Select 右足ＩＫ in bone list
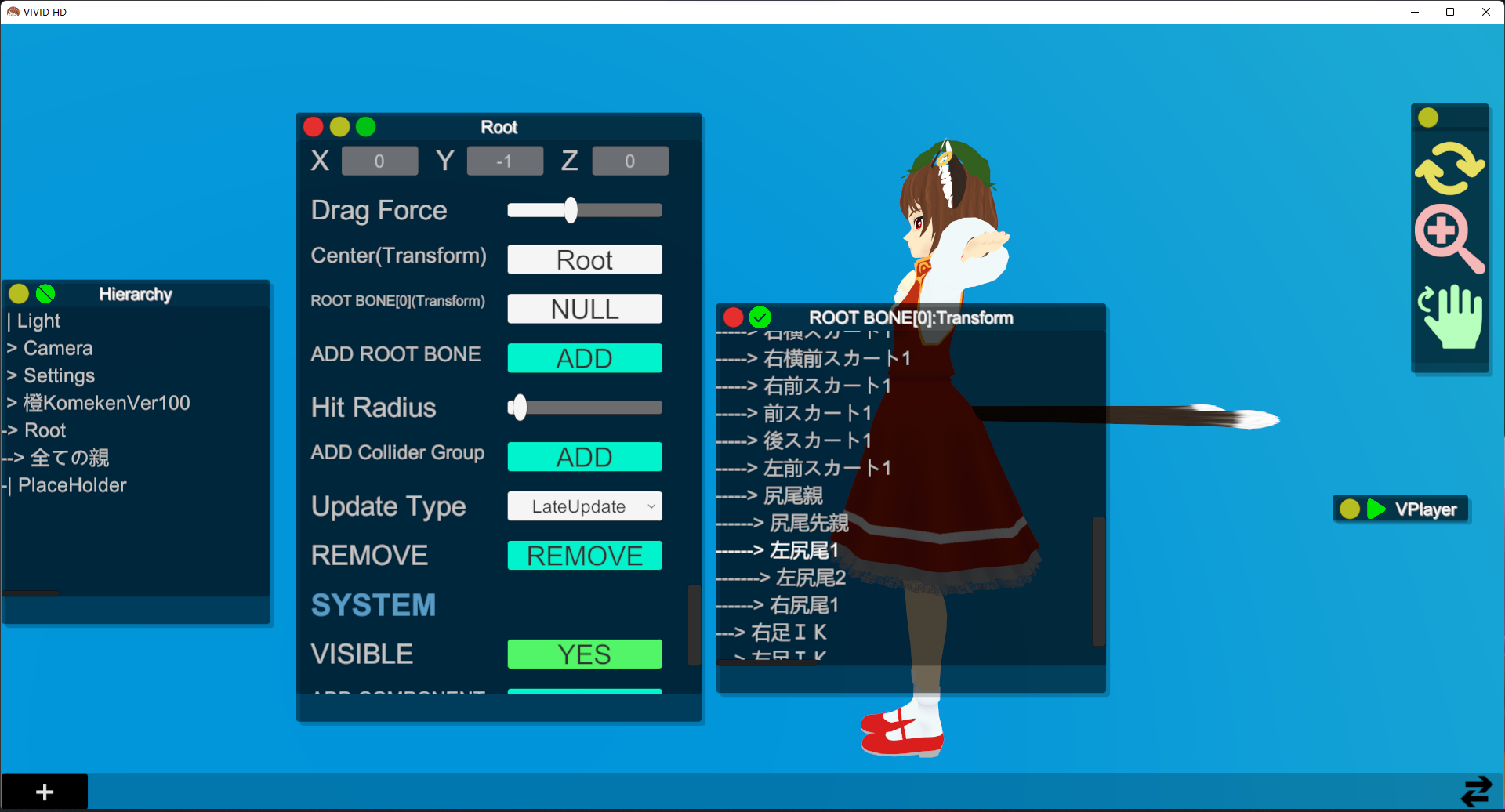Screen dimensions: 1505x812 point(789,633)
